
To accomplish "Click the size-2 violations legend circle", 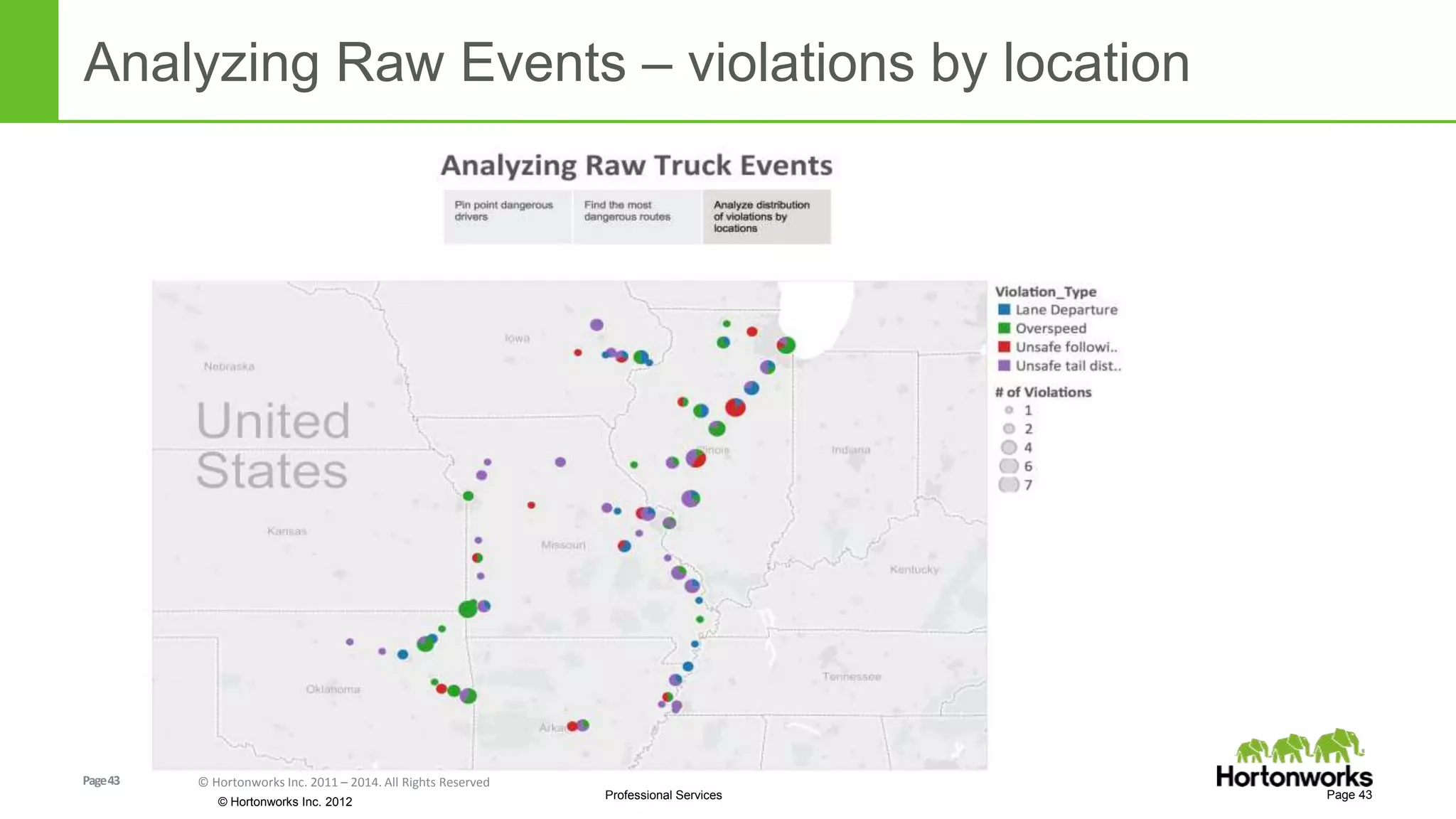I will 1008,429.
